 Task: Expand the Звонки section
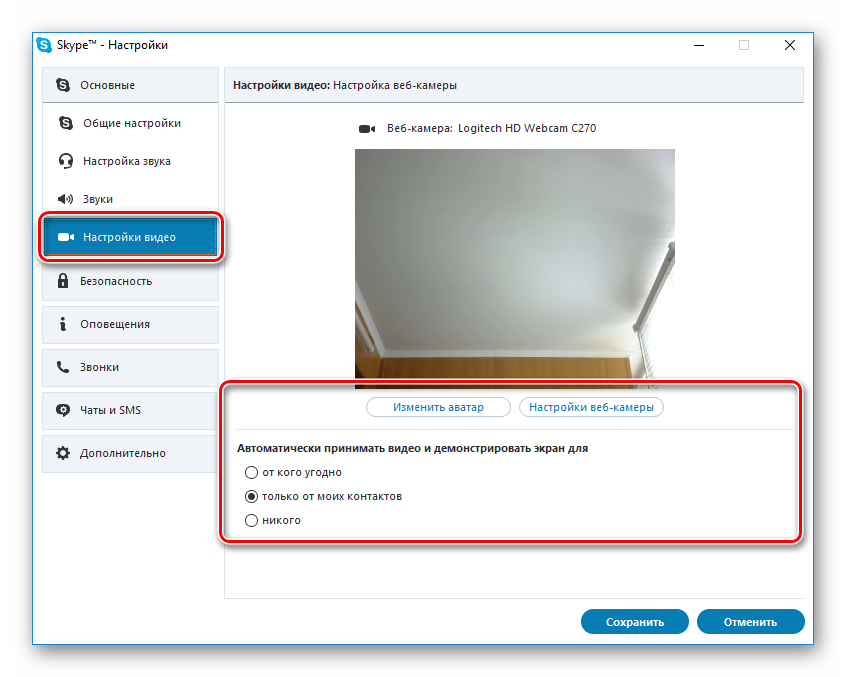[x=131, y=367]
